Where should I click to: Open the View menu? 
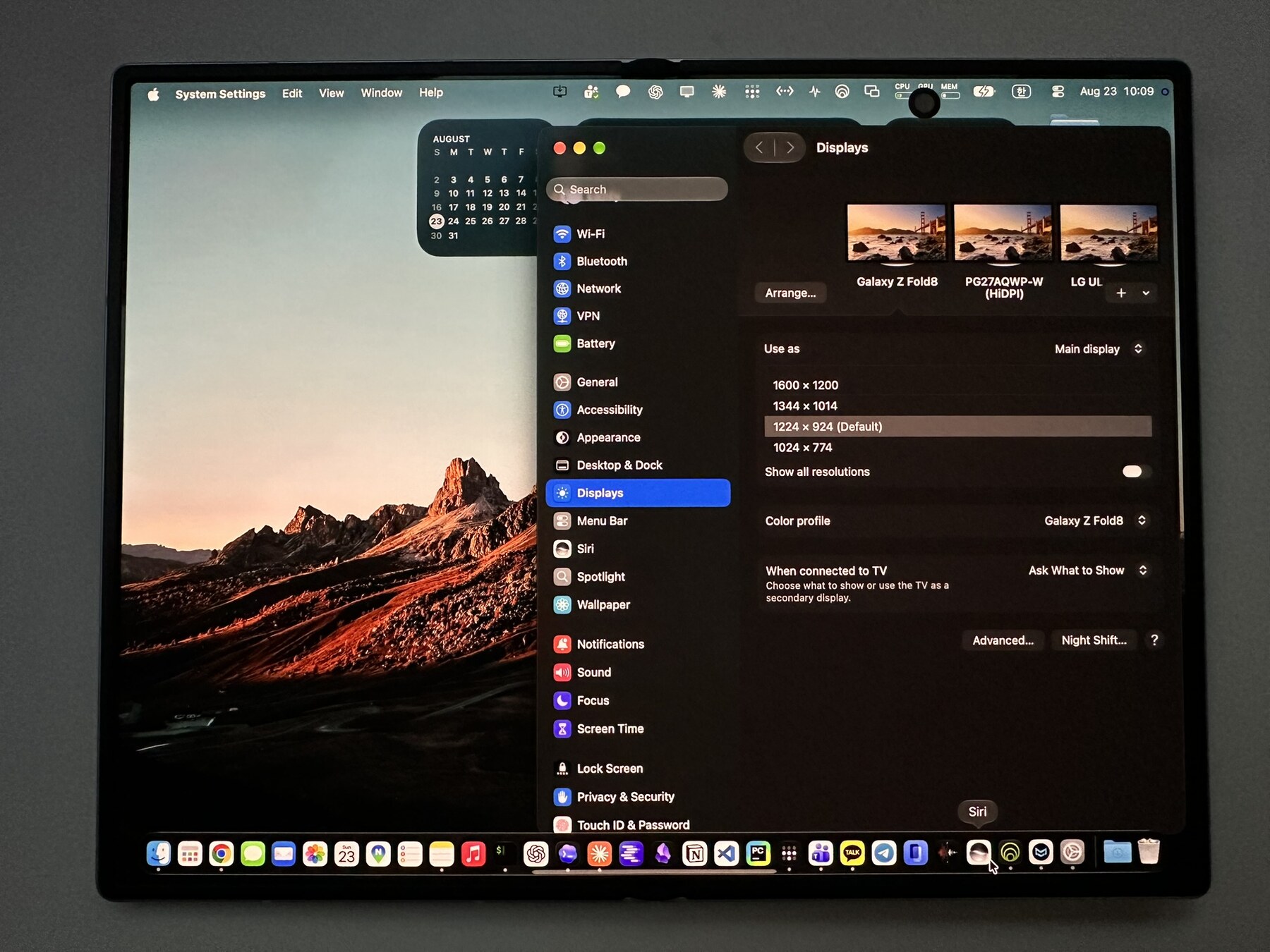(331, 93)
